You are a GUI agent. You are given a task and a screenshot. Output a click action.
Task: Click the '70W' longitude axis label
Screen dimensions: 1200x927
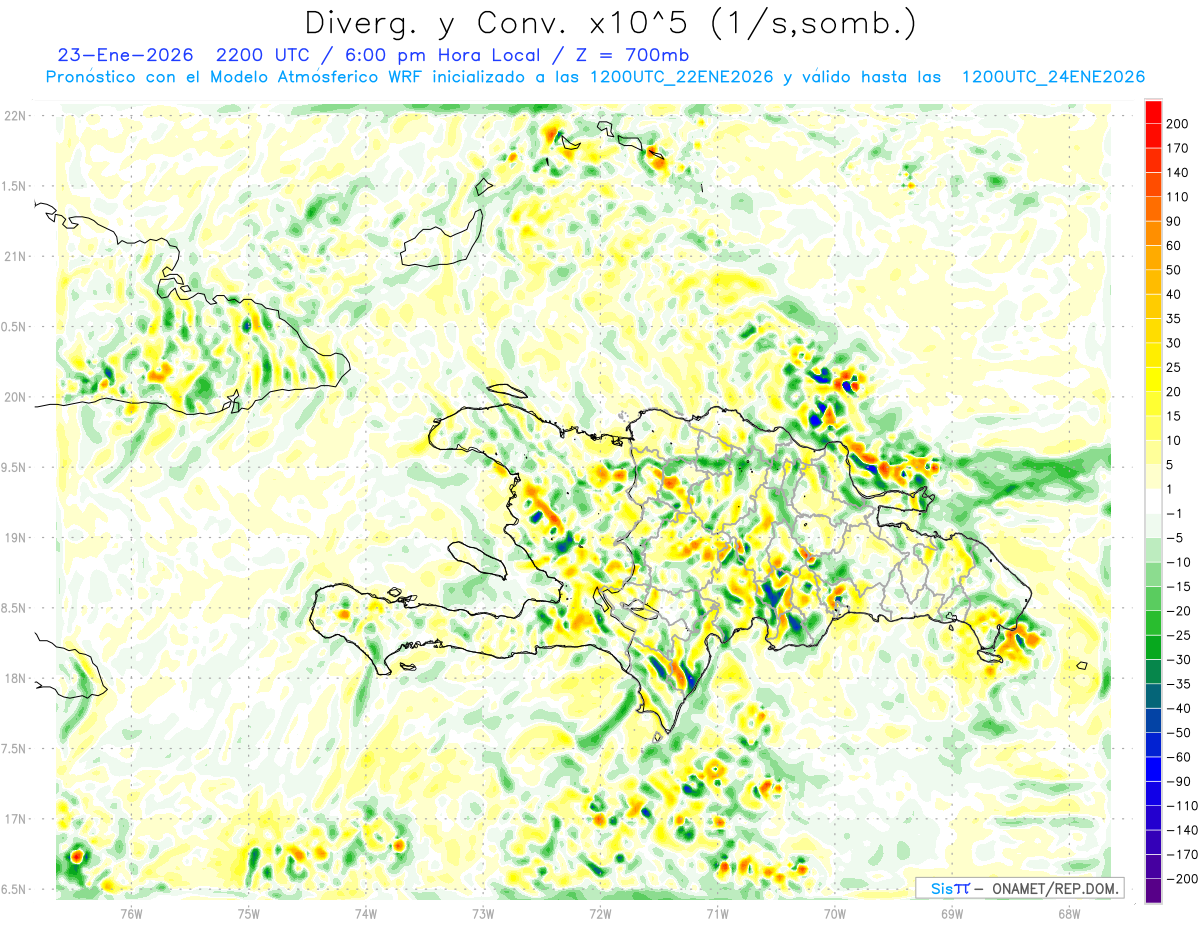coord(835,914)
